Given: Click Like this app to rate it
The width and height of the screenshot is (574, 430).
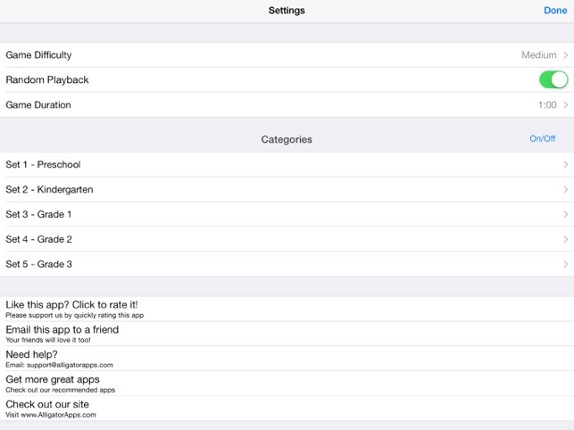Looking at the screenshot, I should pos(287,309).
